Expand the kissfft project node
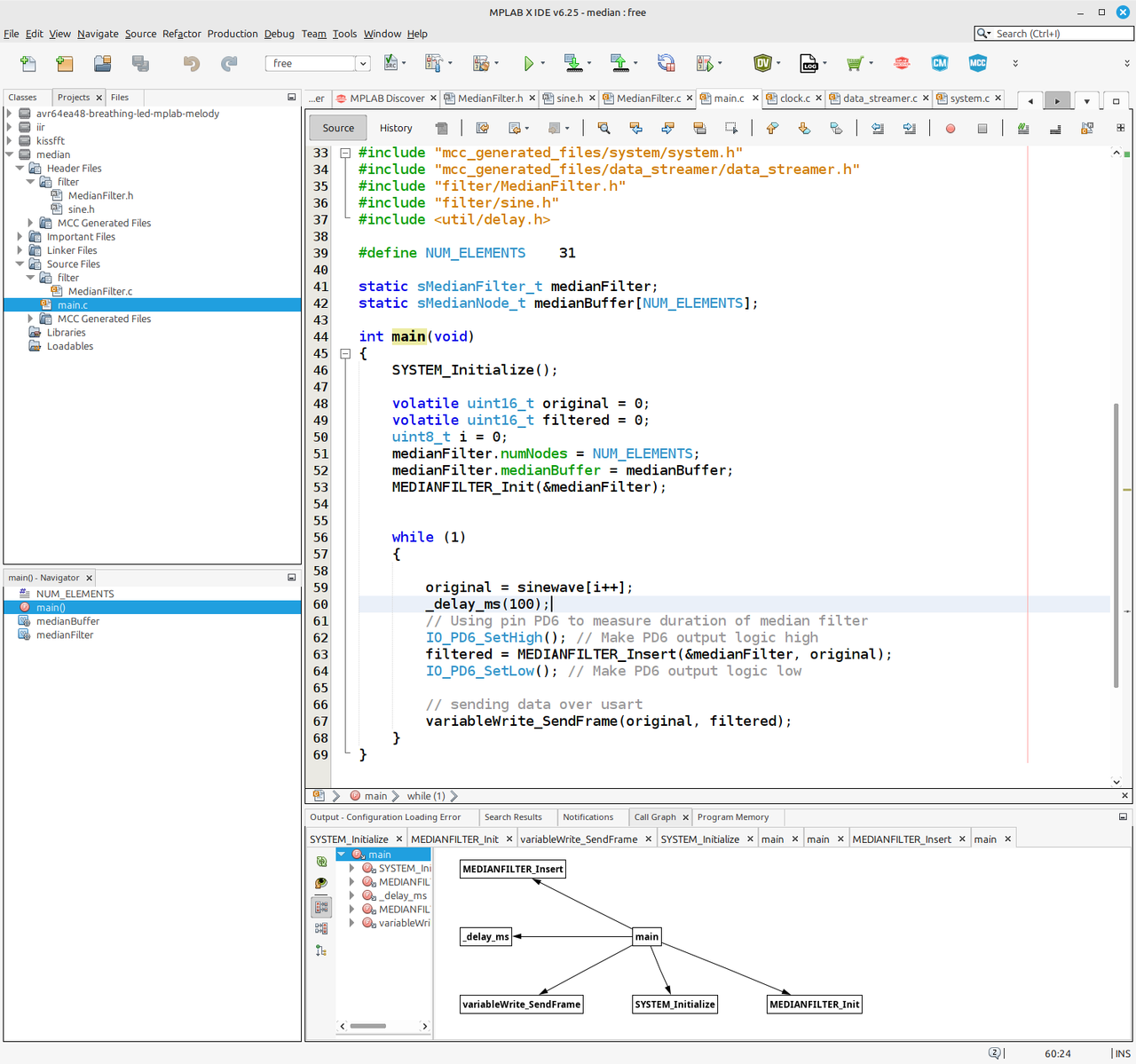 click(x=10, y=141)
